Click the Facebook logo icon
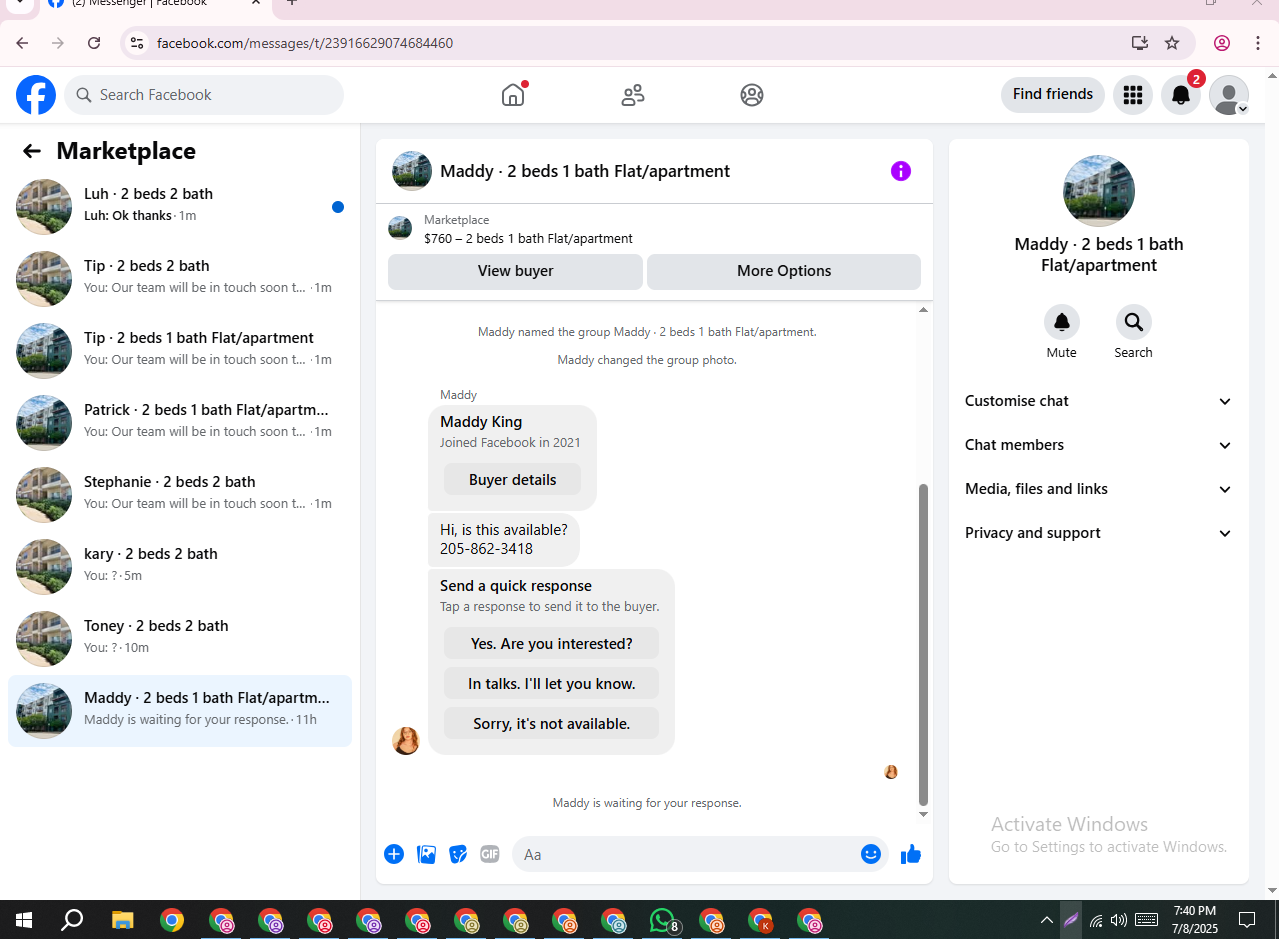The image size is (1279, 939). [36, 95]
